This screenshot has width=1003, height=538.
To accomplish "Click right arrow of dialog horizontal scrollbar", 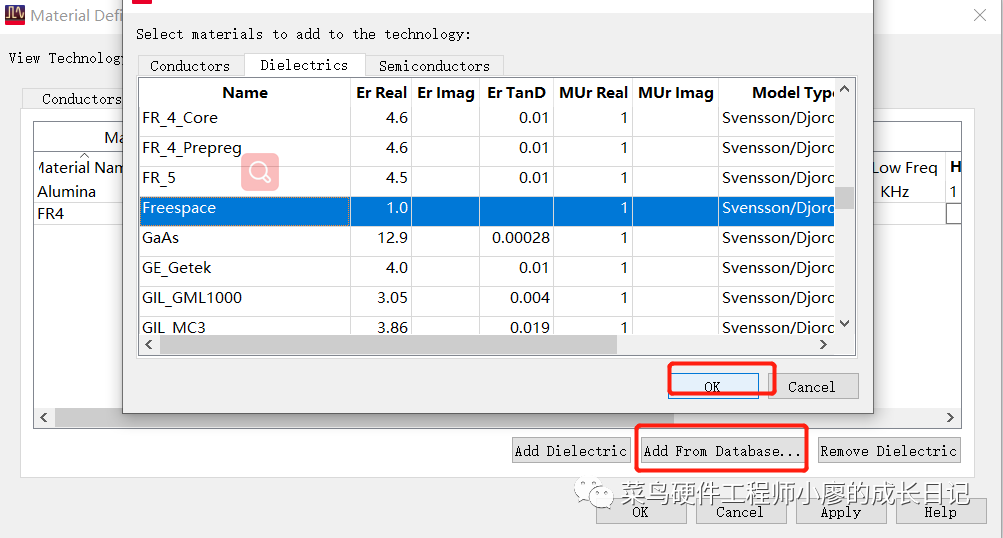I will [x=823, y=345].
